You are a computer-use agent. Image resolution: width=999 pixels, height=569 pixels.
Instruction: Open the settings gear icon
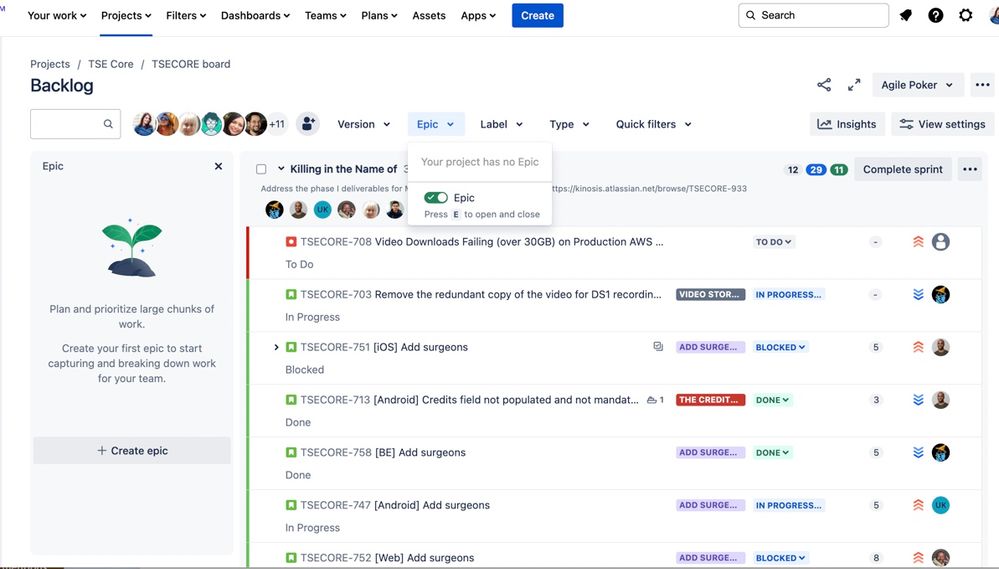point(966,15)
